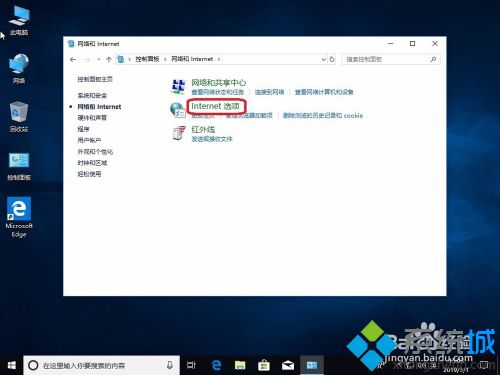Open the 红外线 heading link
The image size is (500, 375).
pos(203,129)
